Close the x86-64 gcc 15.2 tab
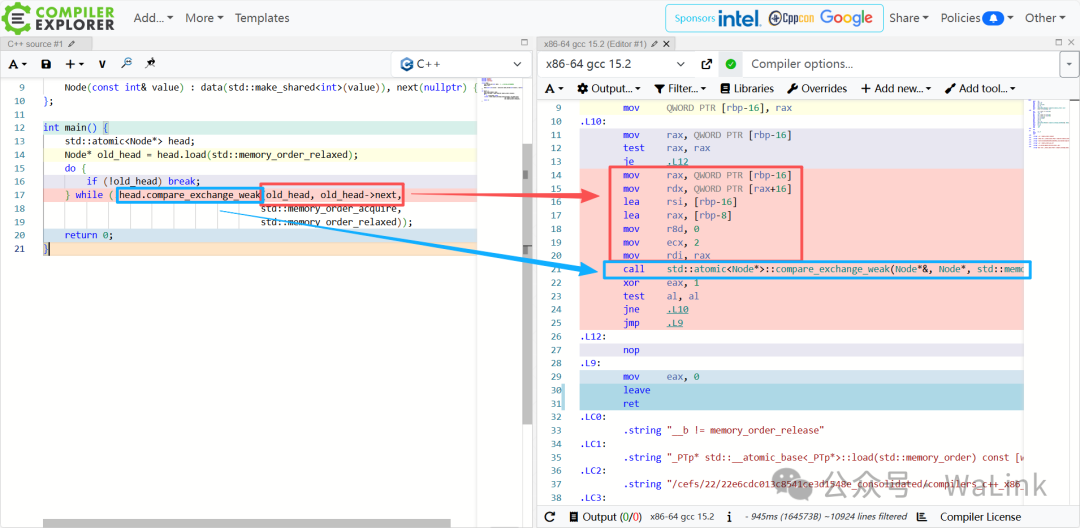Viewport: 1080px width, 528px height. point(666,44)
